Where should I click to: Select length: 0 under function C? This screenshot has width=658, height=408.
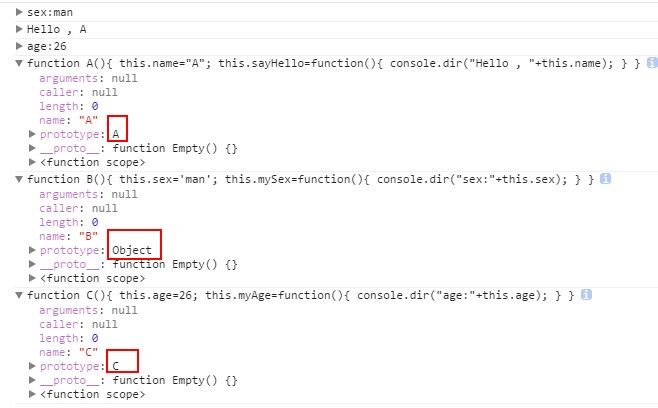(x=68, y=338)
